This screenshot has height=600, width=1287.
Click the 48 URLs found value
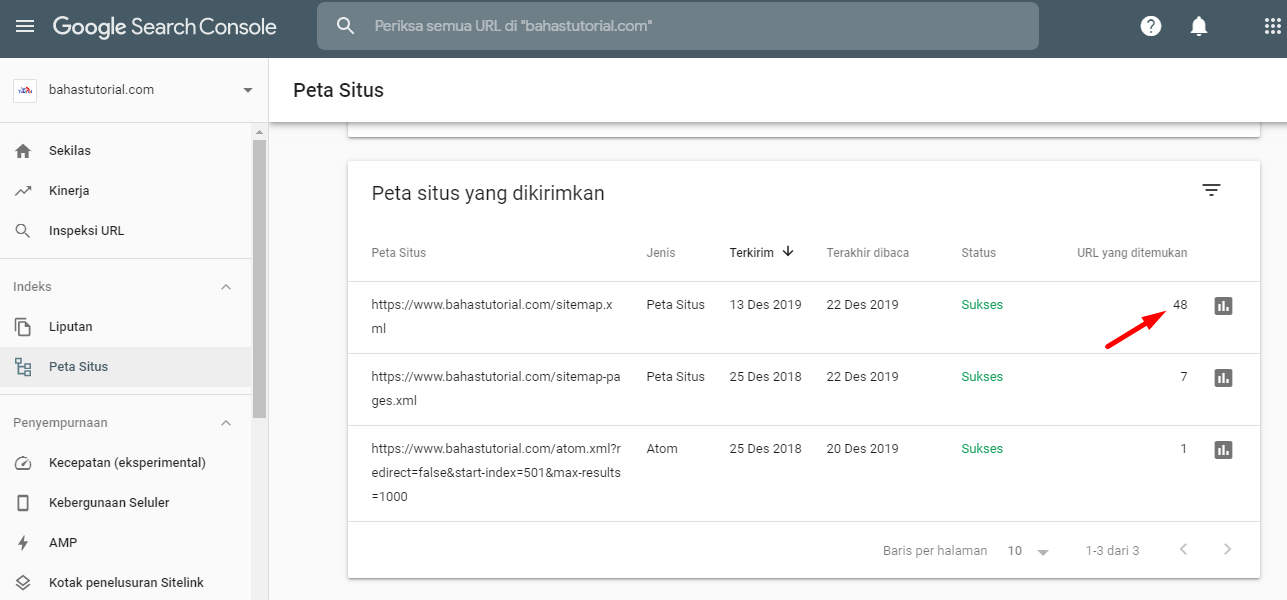(x=1180, y=305)
